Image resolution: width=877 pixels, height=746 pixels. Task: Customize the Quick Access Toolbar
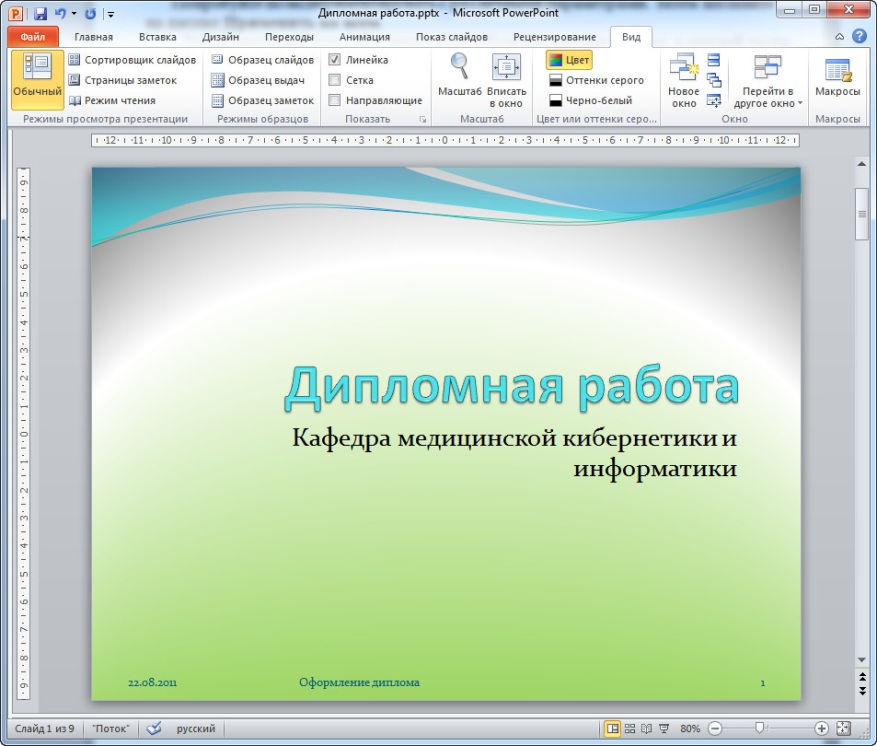[x=111, y=14]
